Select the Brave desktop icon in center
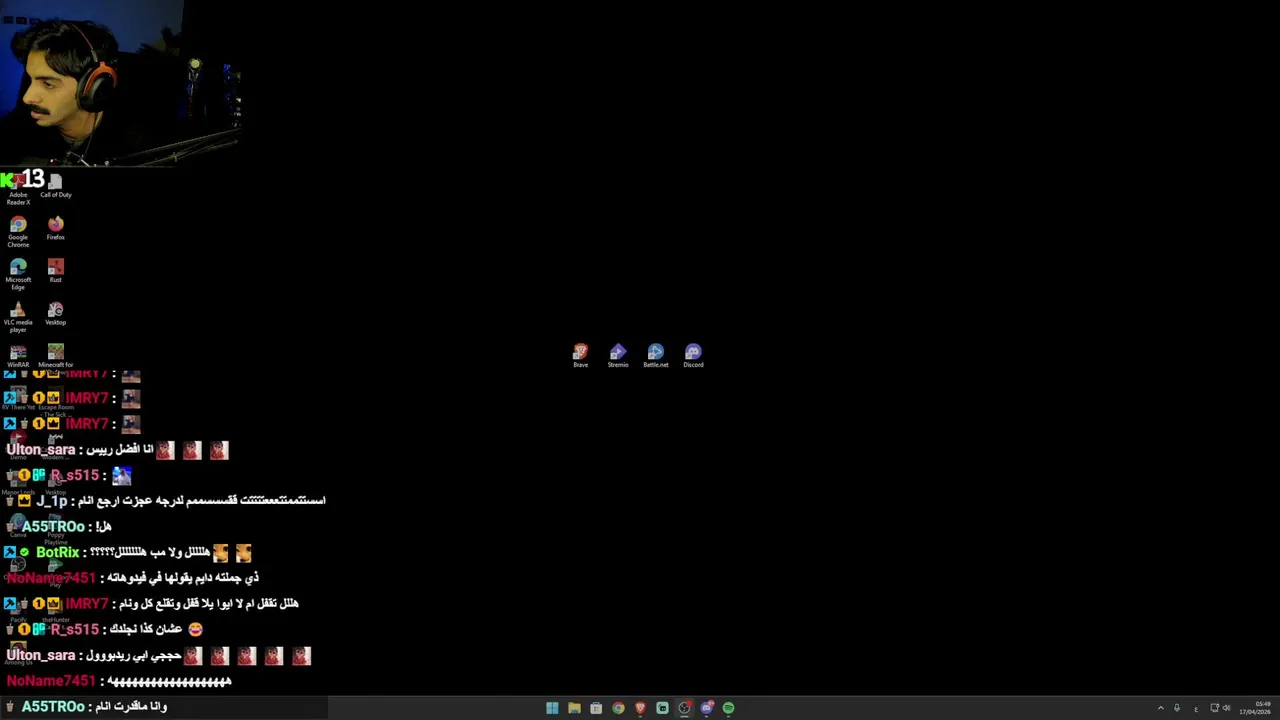Viewport: 1280px width, 720px height. click(x=580, y=356)
